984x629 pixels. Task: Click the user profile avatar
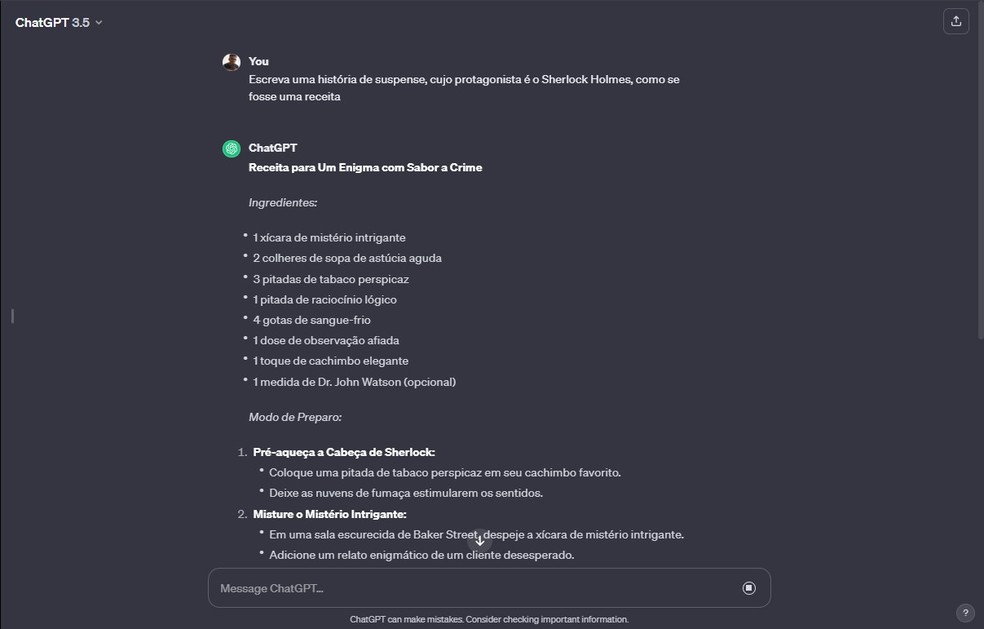pyautogui.click(x=232, y=62)
